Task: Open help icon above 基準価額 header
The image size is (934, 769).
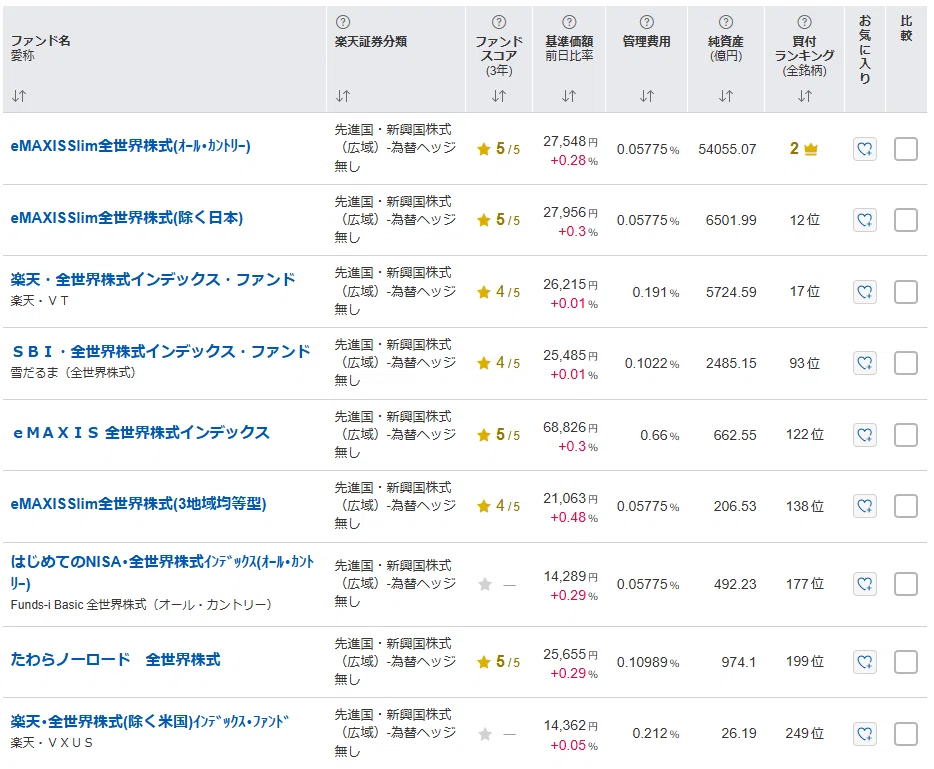Action: click(x=569, y=22)
